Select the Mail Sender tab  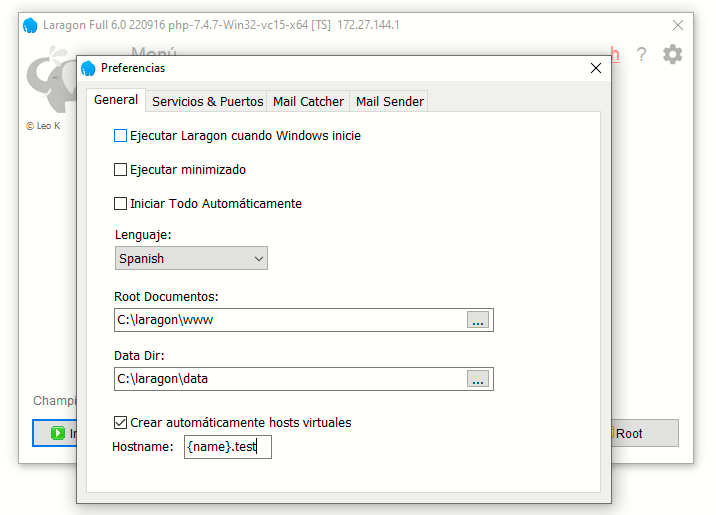(390, 101)
